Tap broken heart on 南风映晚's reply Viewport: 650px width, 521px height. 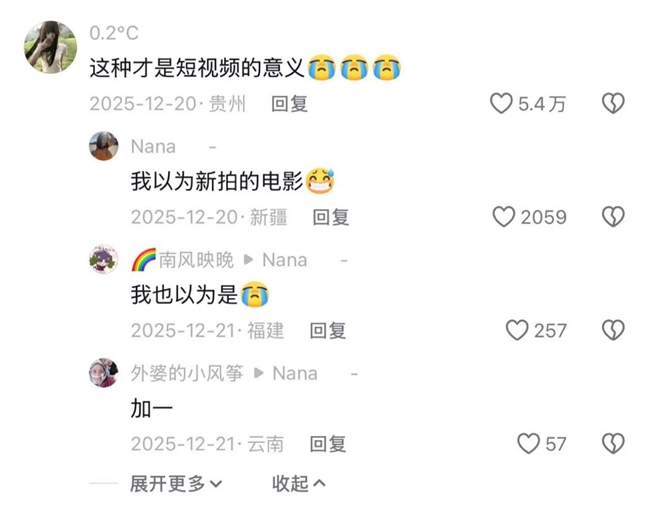(x=613, y=330)
